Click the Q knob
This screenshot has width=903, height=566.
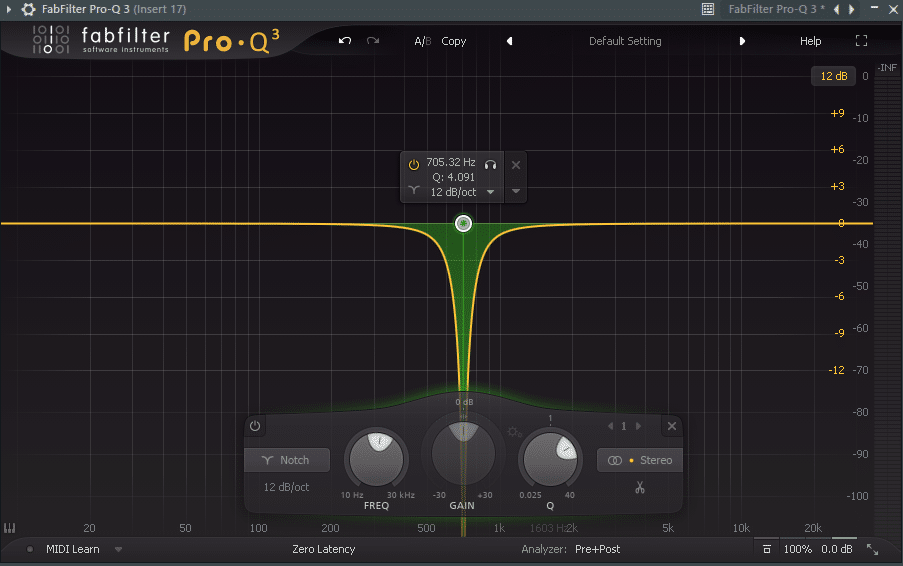tap(550, 459)
